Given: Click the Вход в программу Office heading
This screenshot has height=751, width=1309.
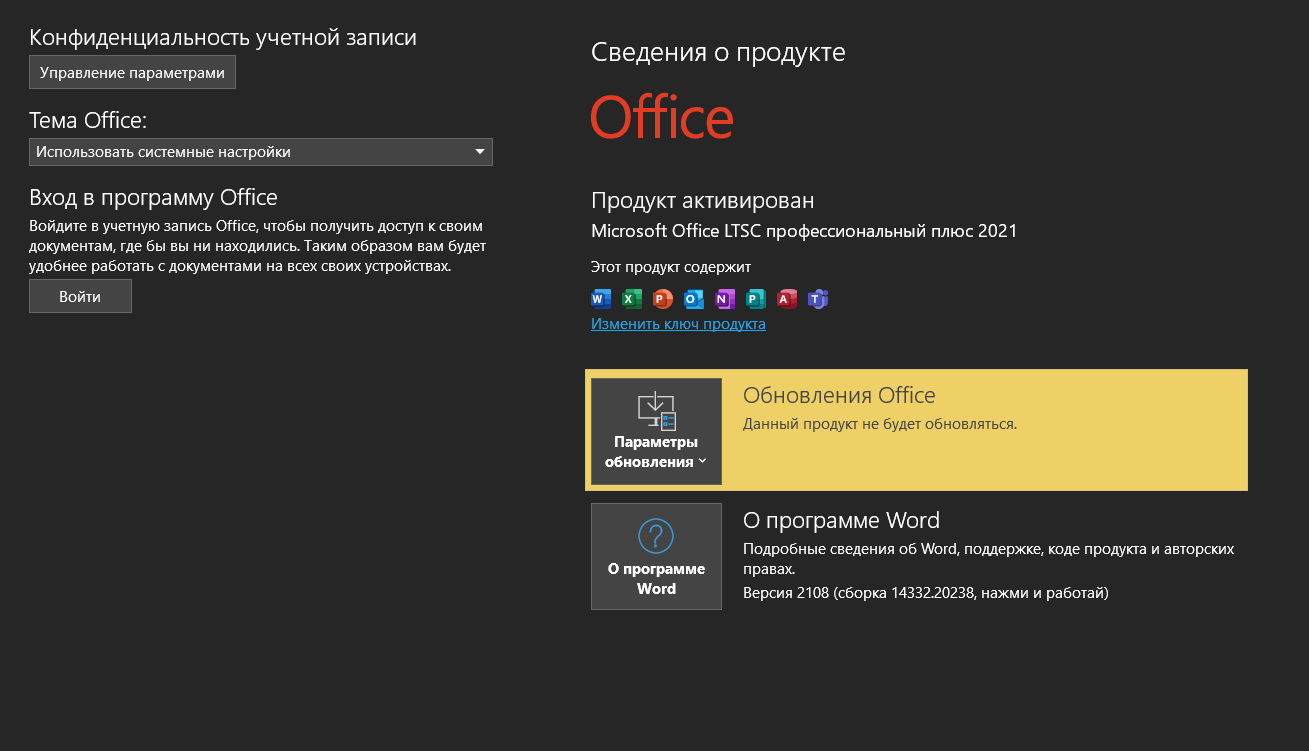Looking at the screenshot, I should pyautogui.click(x=153, y=197).
